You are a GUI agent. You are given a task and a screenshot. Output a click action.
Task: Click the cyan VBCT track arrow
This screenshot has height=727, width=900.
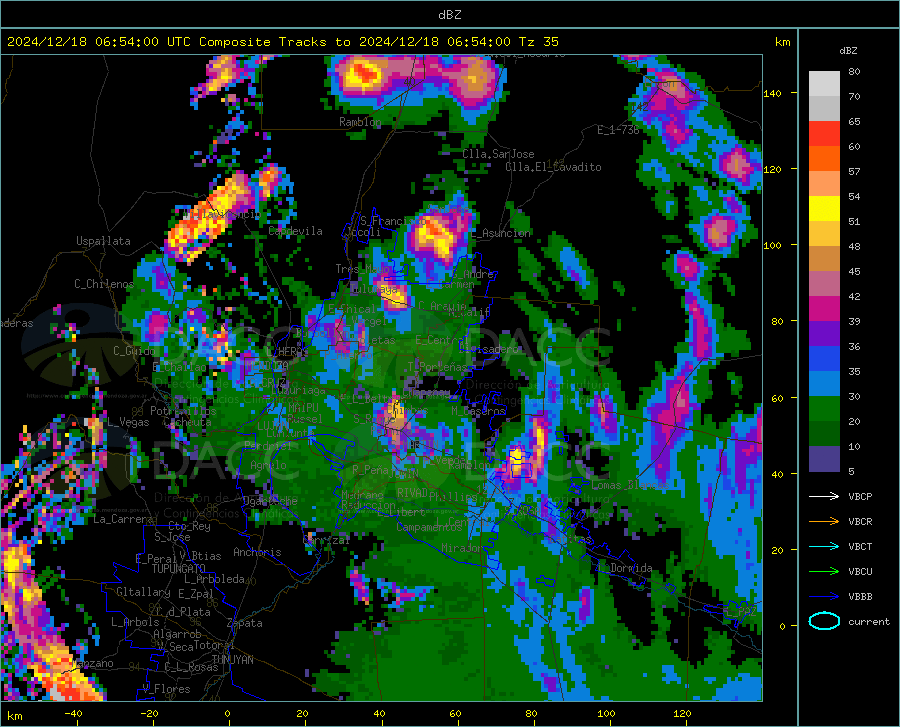(824, 546)
